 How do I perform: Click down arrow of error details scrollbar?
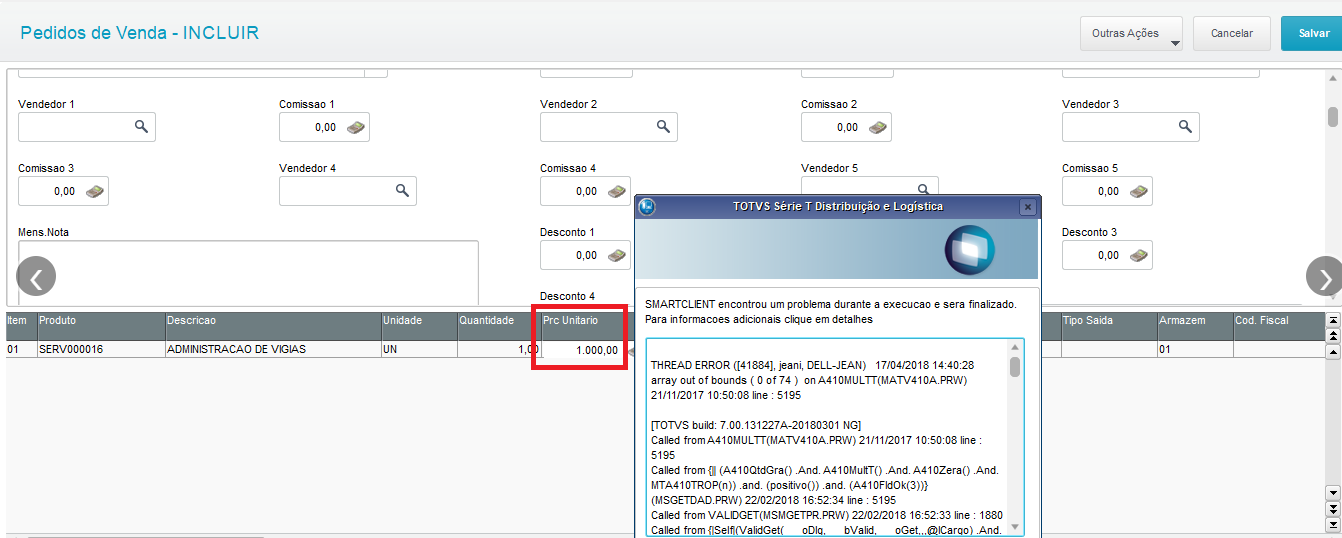pos(1015,526)
